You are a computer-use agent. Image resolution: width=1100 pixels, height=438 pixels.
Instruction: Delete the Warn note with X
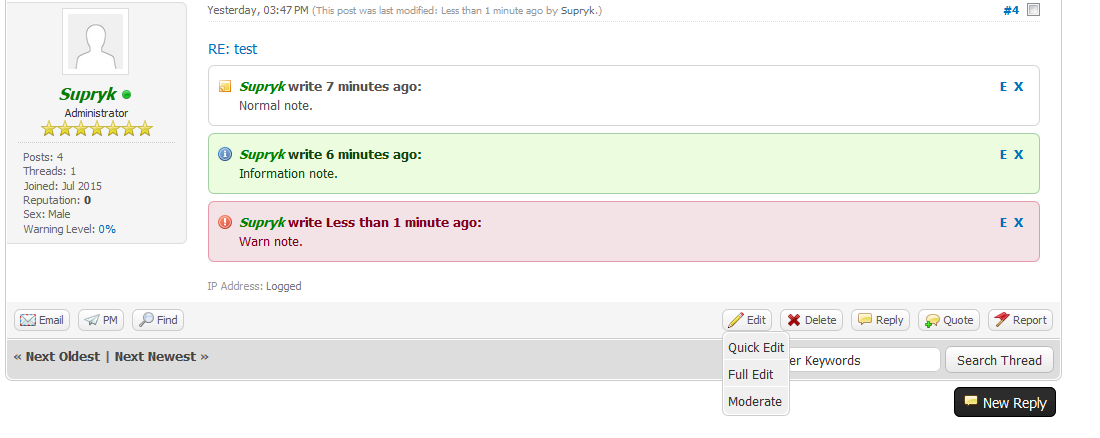[1019, 223]
